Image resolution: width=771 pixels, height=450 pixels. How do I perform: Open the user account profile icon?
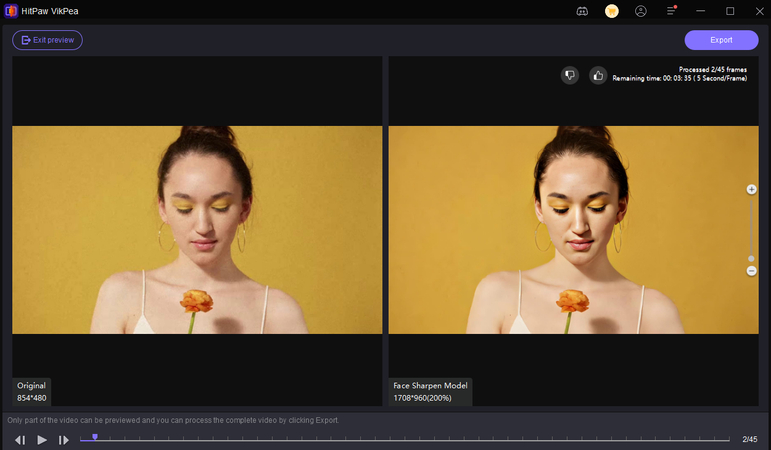pos(641,11)
